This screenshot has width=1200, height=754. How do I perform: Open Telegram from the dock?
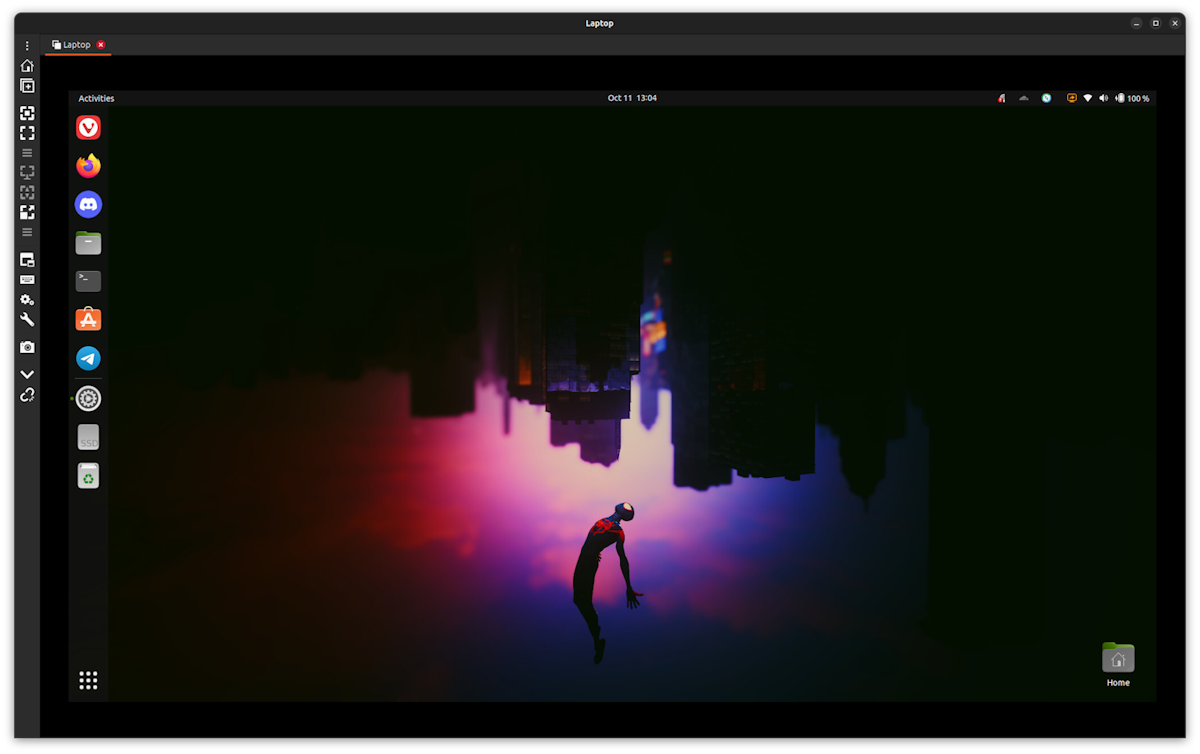pyautogui.click(x=88, y=358)
